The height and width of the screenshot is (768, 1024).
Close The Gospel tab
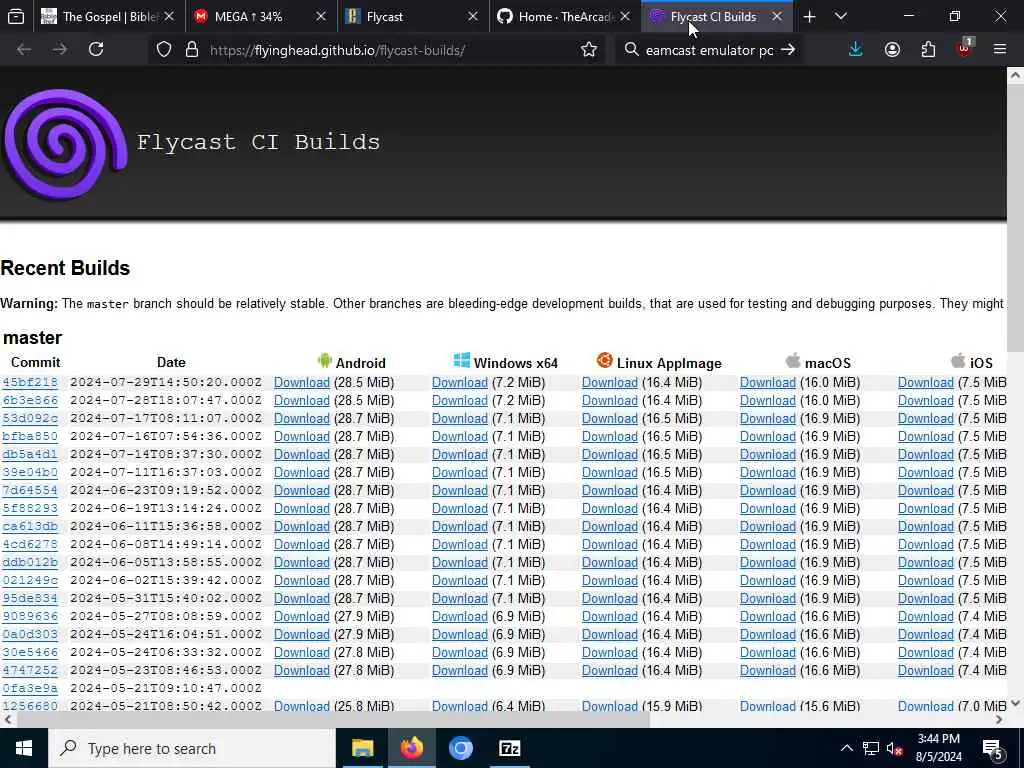pyautogui.click(x=169, y=17)
